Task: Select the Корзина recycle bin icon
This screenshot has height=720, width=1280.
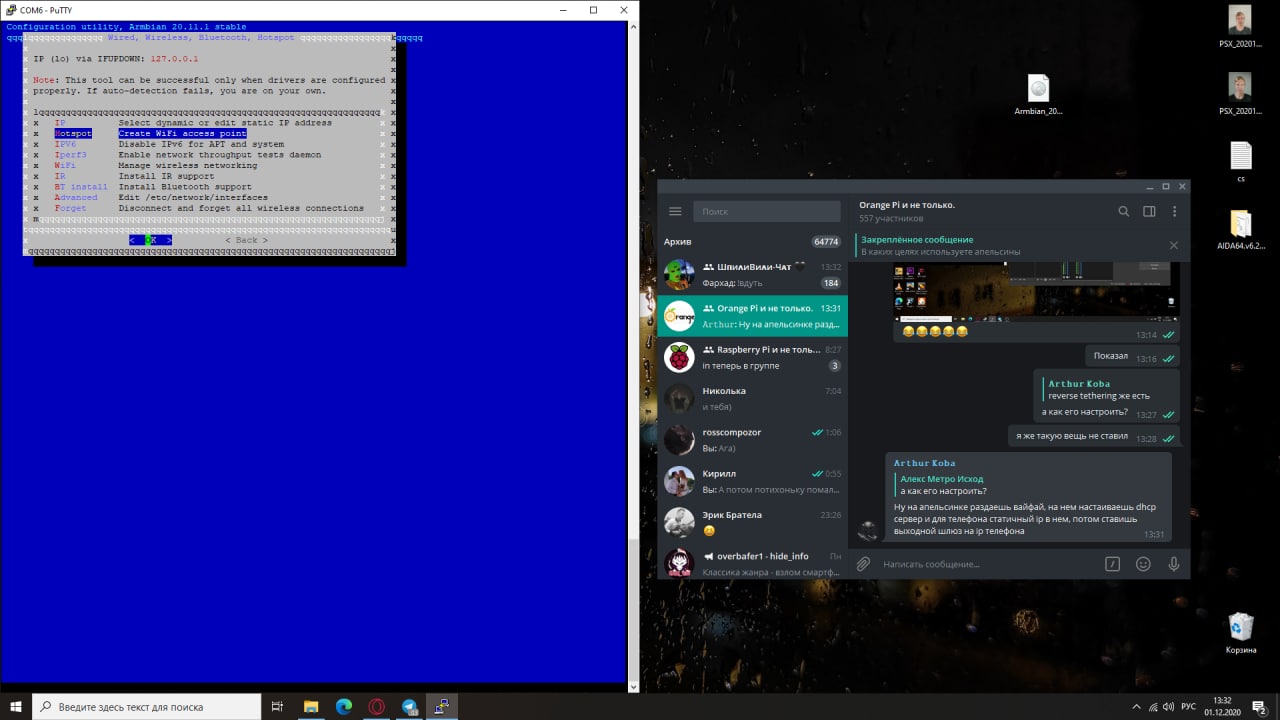Action: (x=1241, y=633)
